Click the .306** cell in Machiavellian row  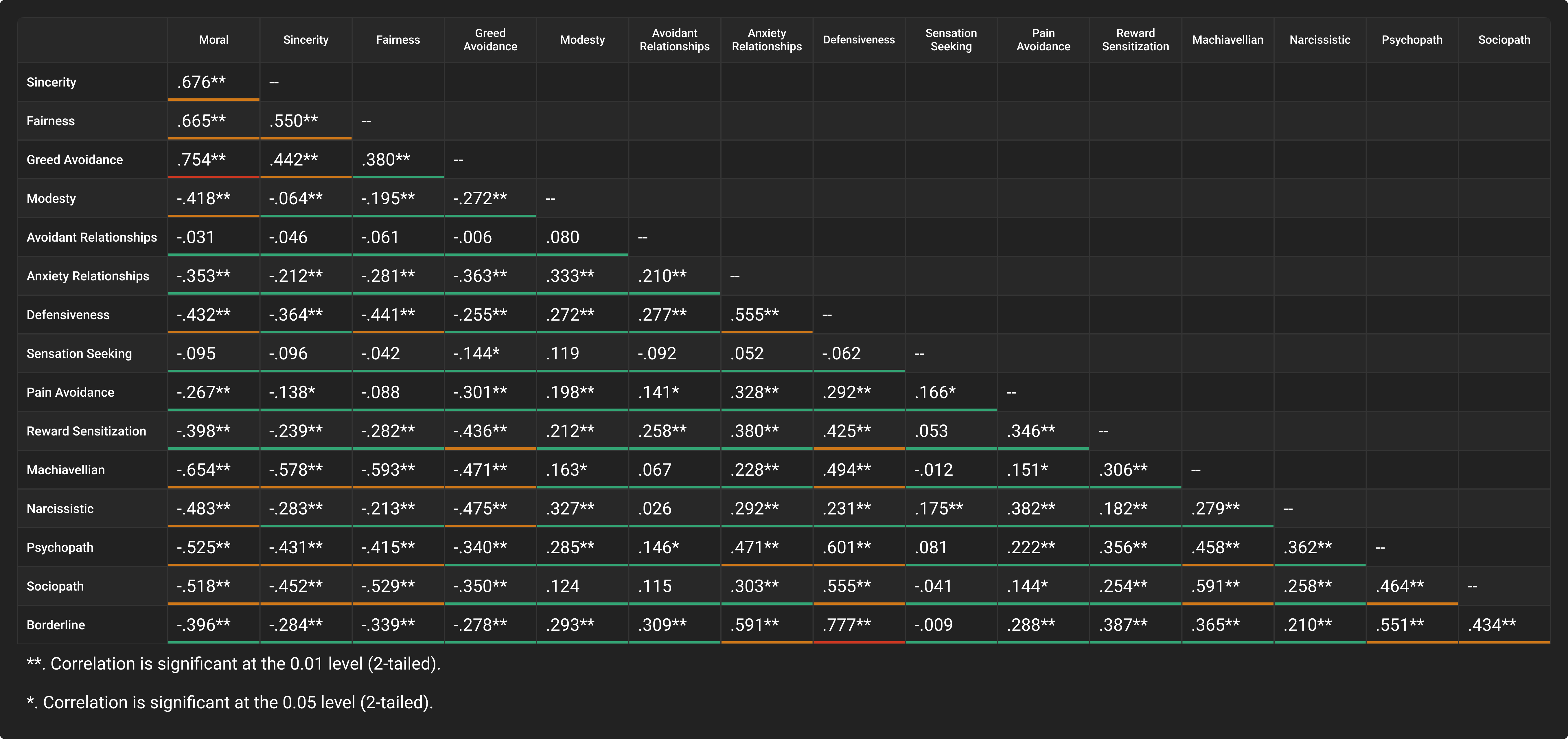[1136, 470]
